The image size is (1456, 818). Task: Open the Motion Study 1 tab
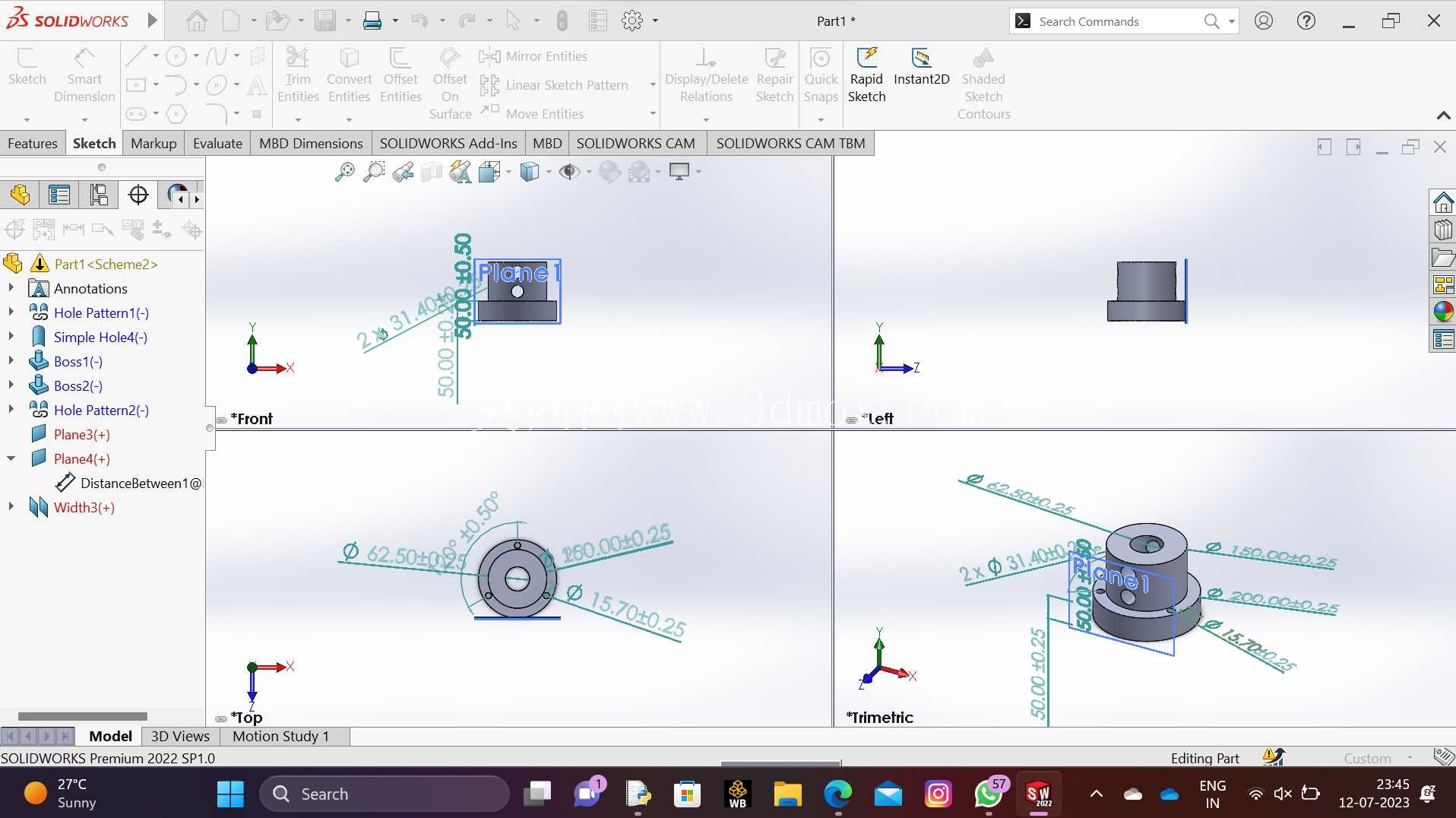[280, 736]
